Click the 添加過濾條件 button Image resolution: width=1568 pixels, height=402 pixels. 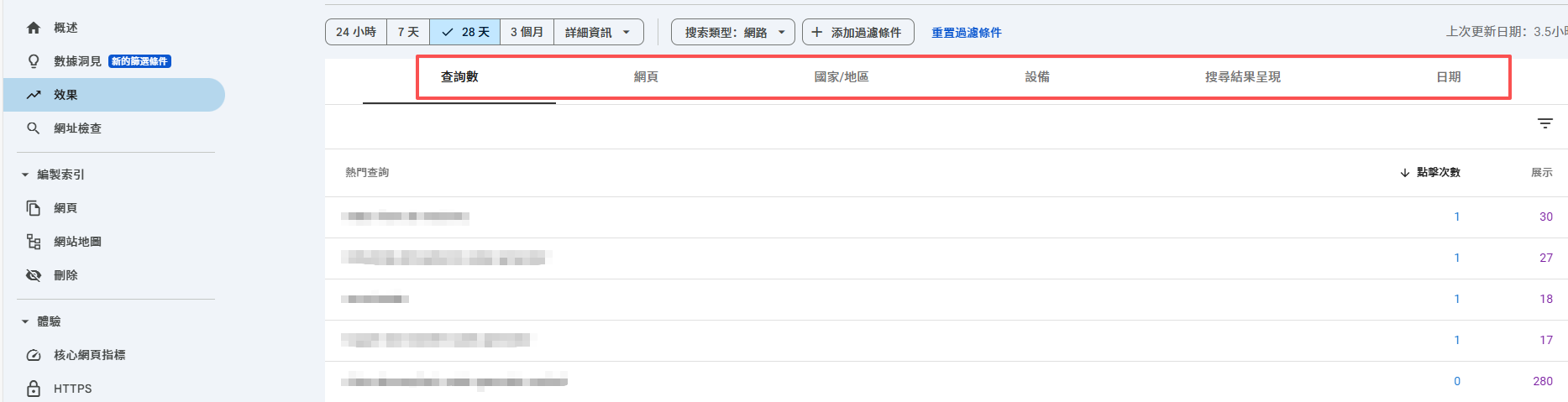857,32
